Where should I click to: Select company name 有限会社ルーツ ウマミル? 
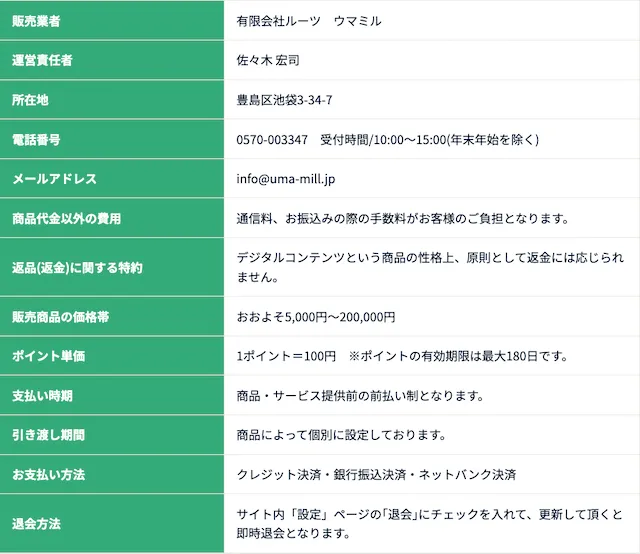coord(308,20)
